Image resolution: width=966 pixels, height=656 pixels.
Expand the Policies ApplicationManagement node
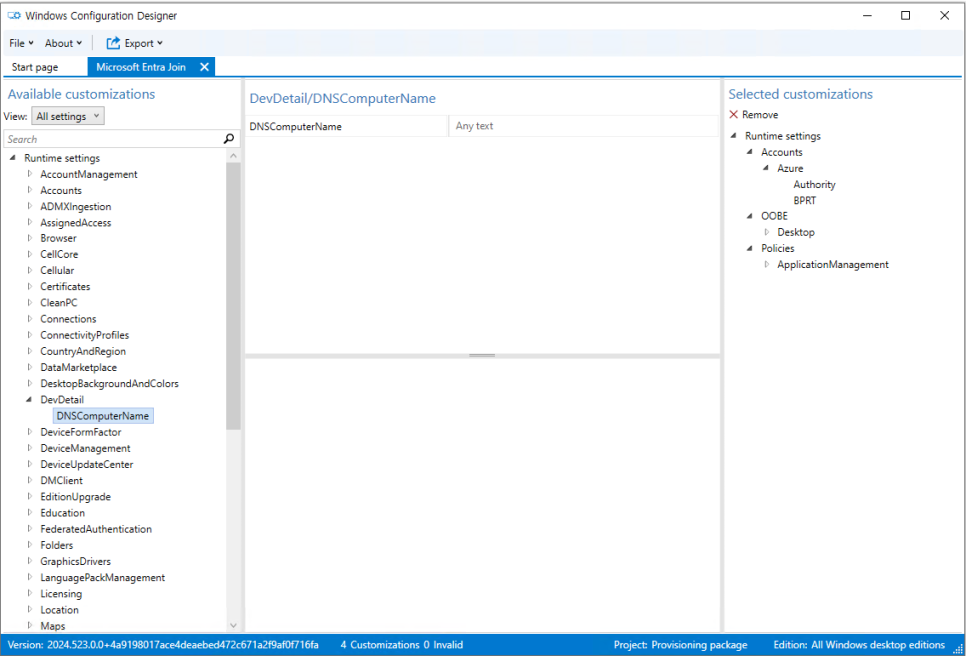767,264
